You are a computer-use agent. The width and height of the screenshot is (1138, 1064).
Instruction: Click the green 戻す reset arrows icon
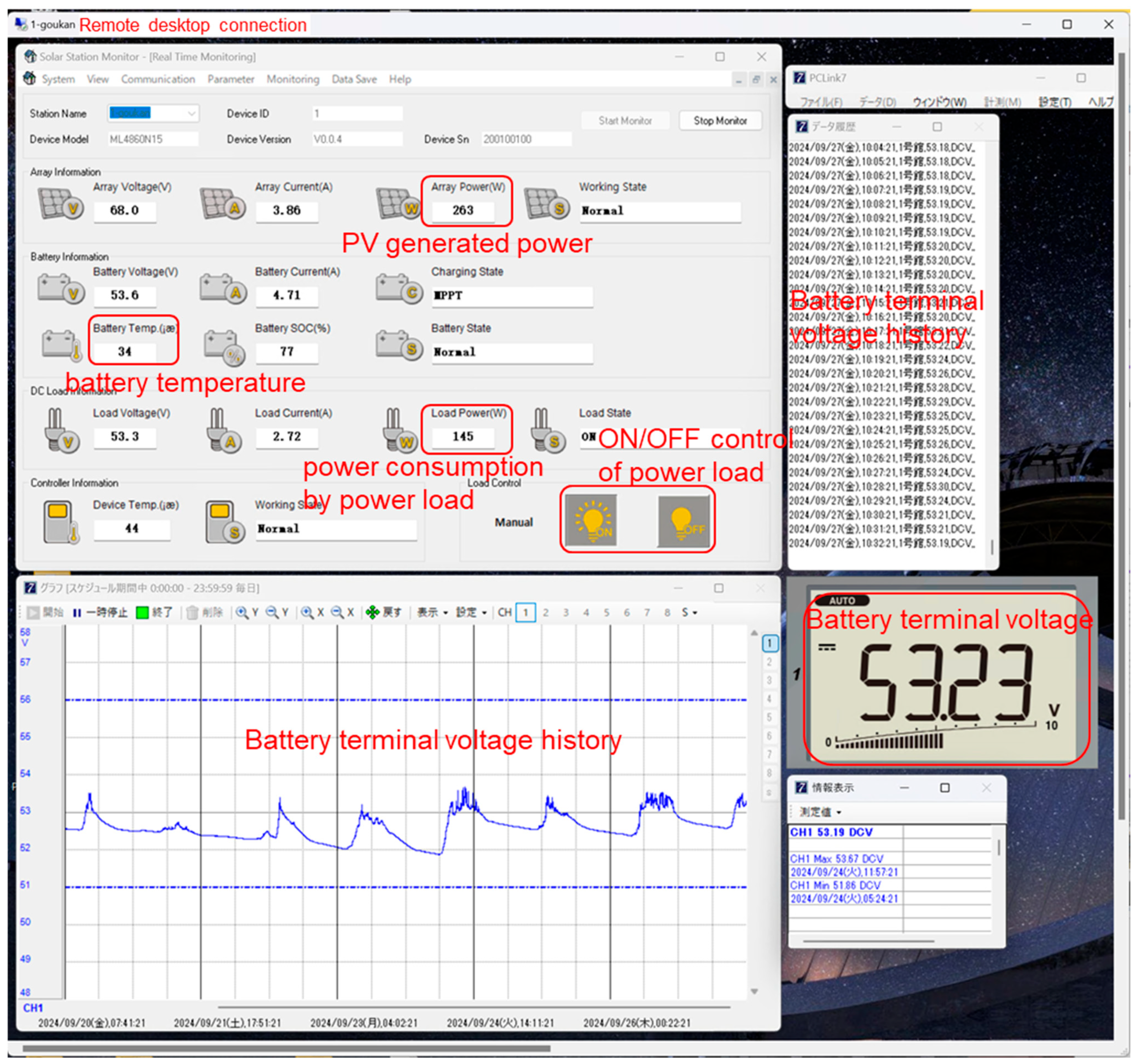(x=373, y=612)
